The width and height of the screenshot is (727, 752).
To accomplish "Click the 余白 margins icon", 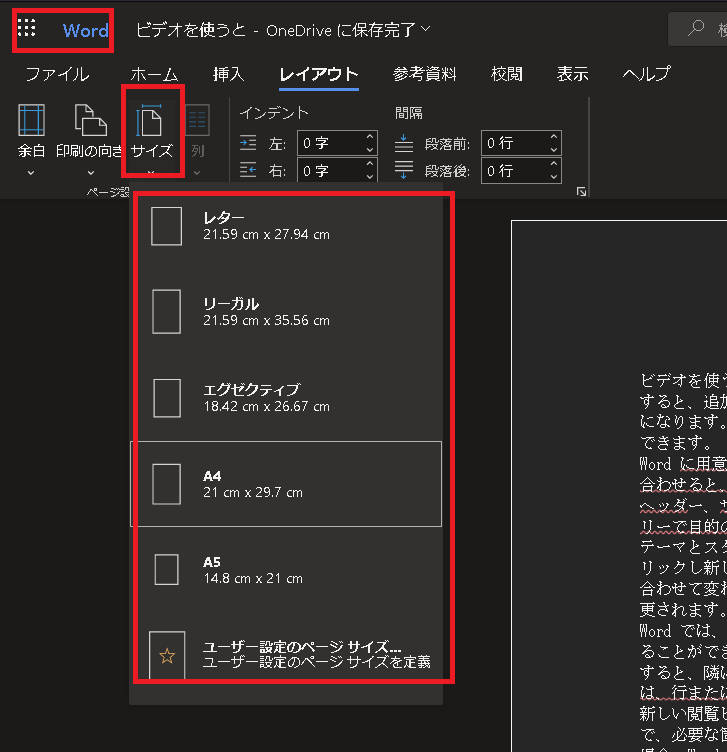I will 32,120.
